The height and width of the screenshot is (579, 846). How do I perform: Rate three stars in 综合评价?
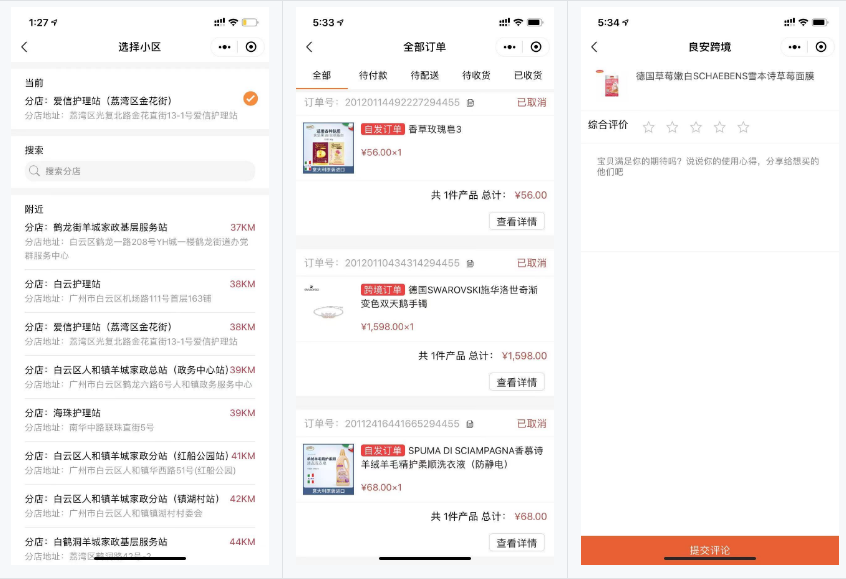click(x=696, y=127)
